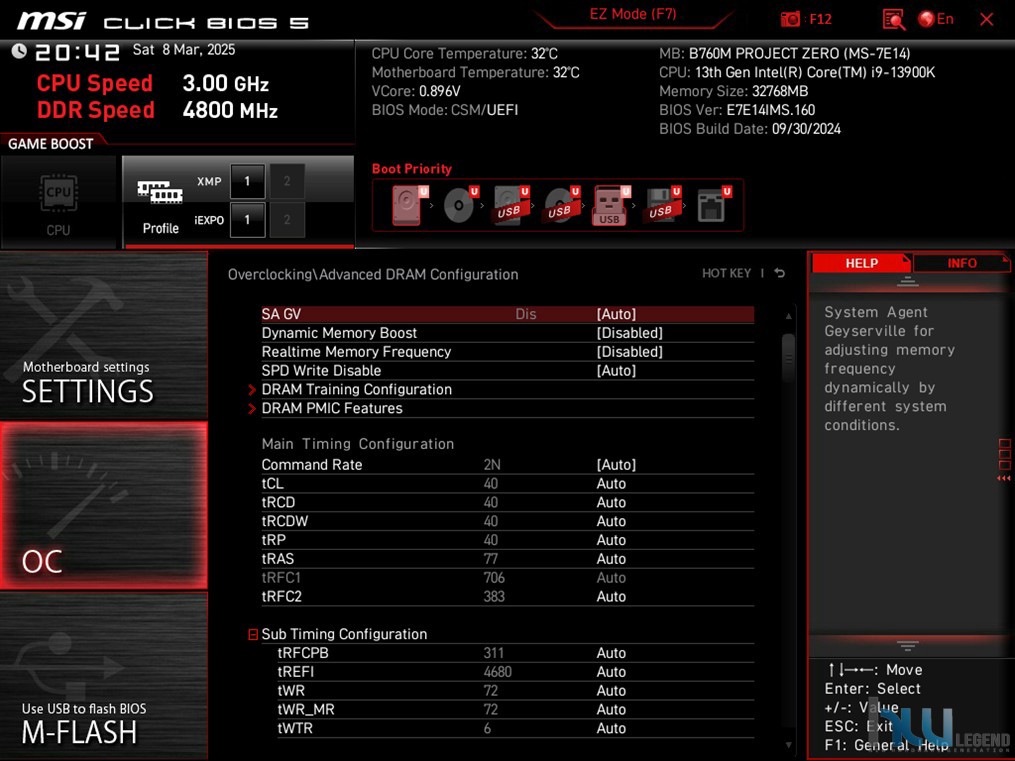Open the OC overclocking section
Viewport: 1015px width, 761px height.
104,505
